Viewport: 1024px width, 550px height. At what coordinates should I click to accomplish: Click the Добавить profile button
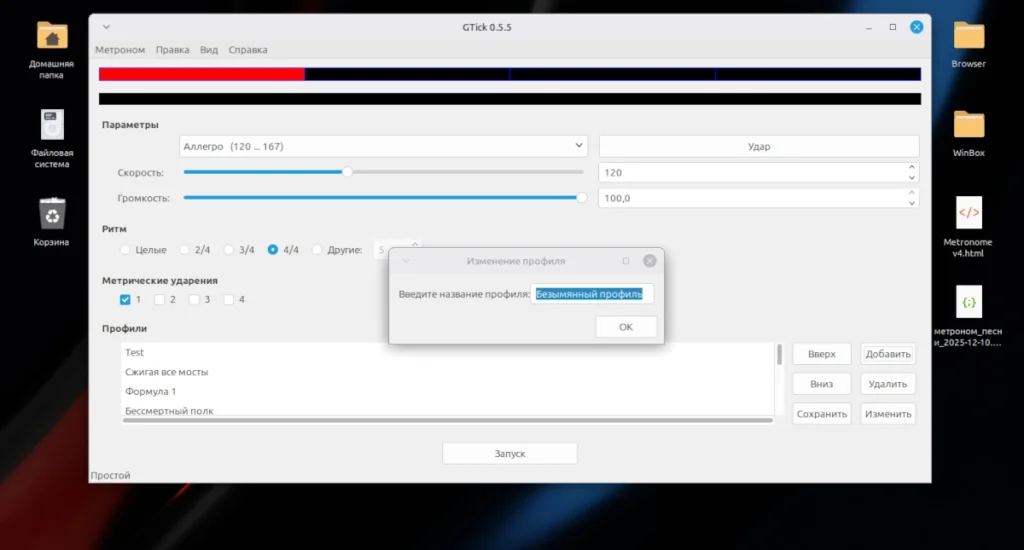point(888,353)
